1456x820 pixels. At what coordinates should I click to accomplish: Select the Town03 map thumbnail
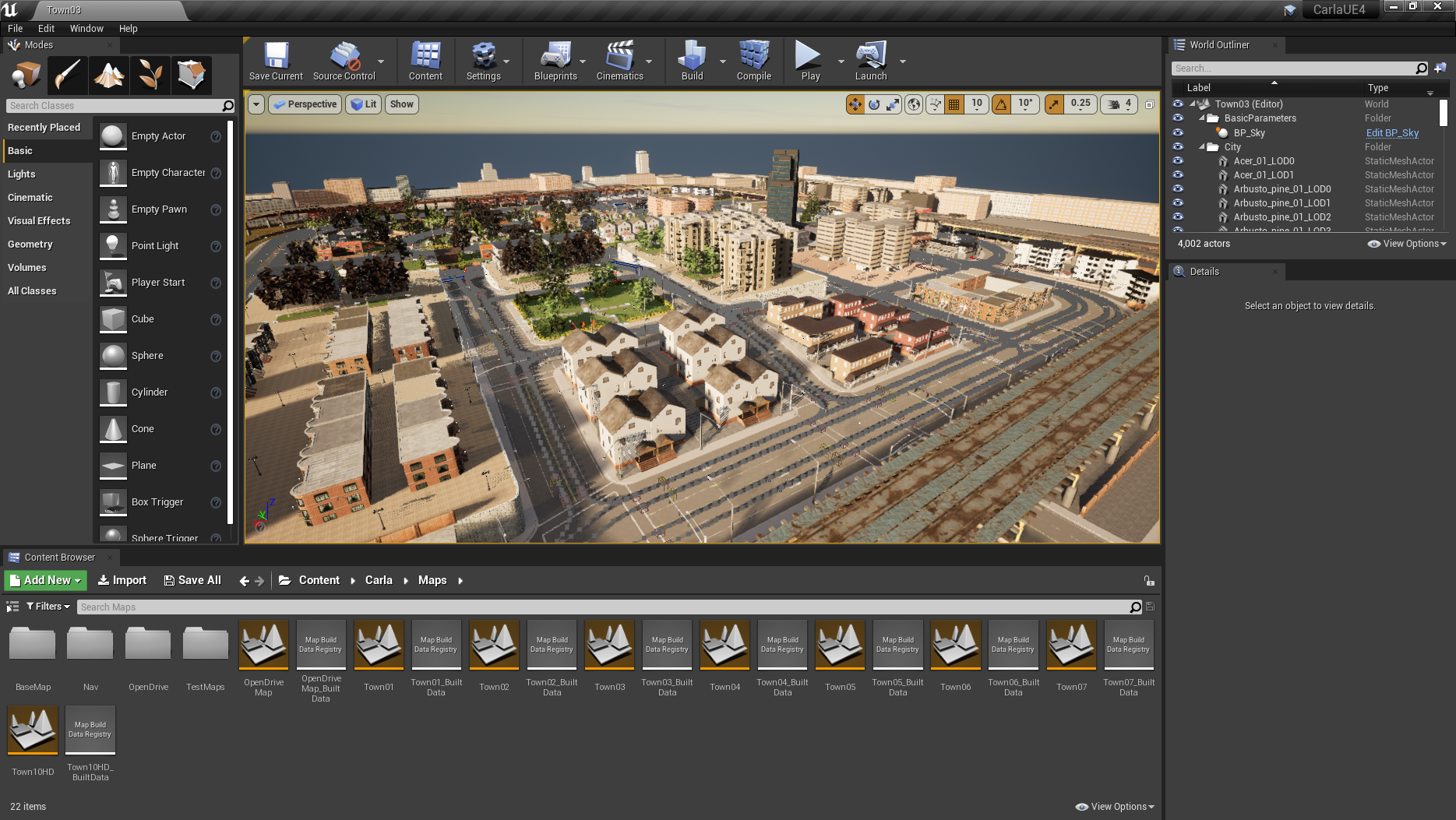click(609, 645)
